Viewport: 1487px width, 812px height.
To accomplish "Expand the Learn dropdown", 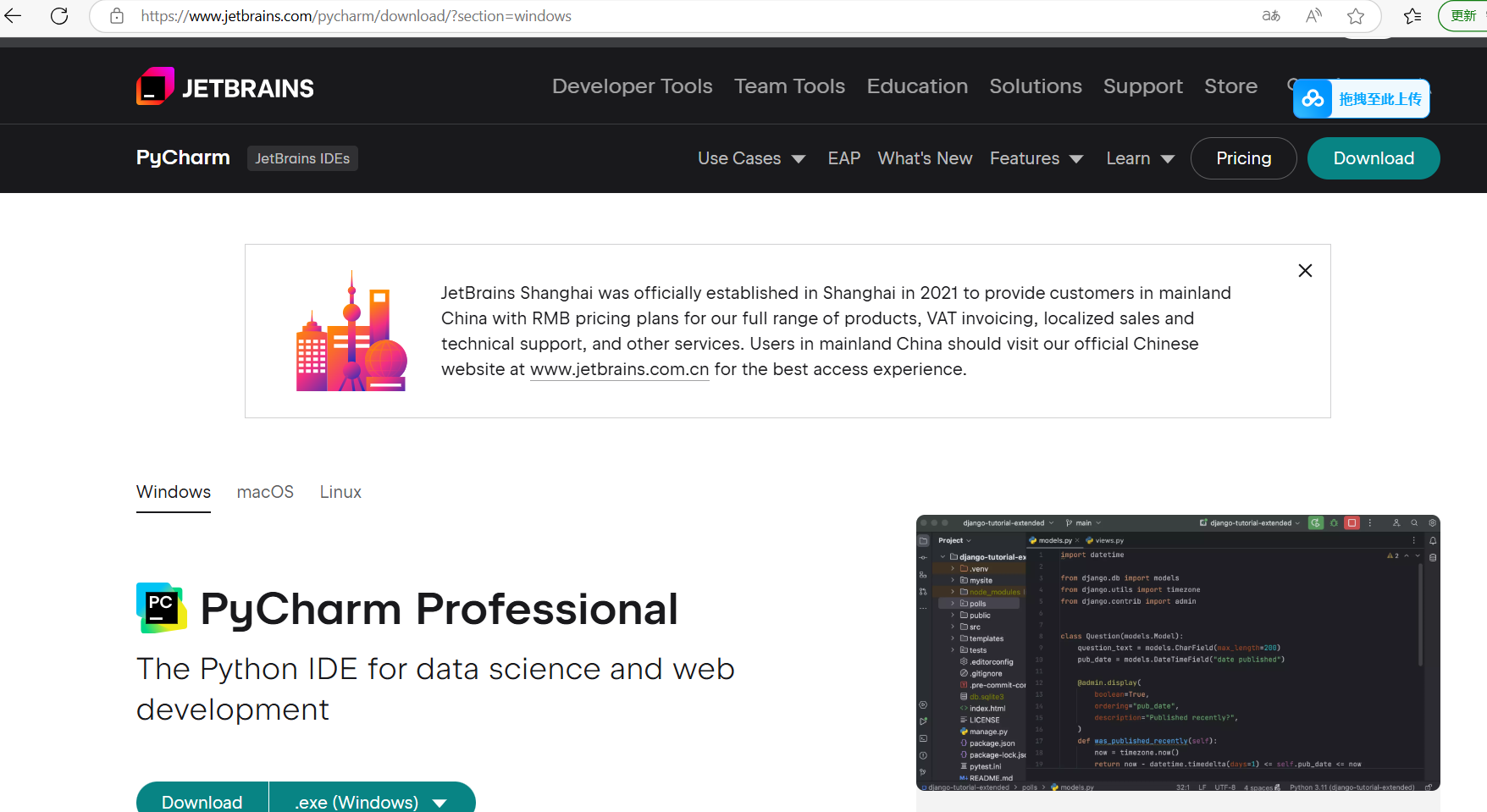I will [1140, 158].
